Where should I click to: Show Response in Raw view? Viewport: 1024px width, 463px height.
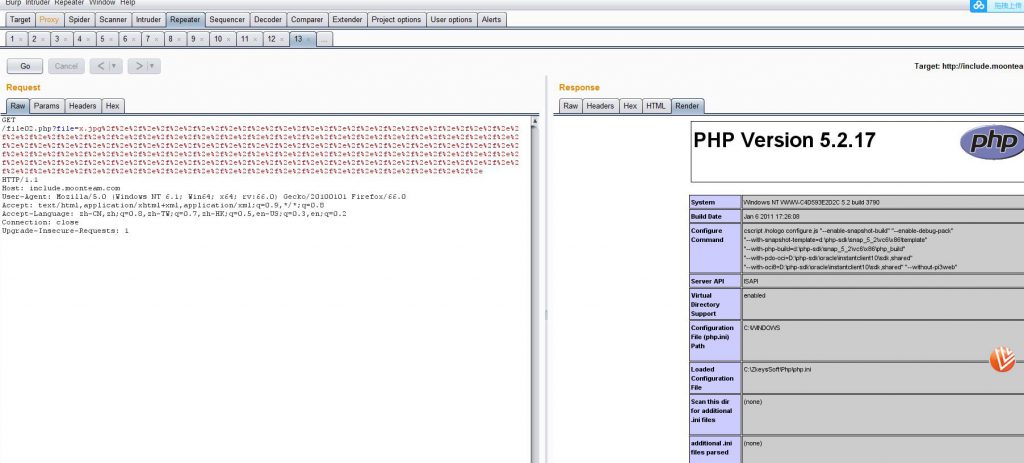(x=570, y=106)
